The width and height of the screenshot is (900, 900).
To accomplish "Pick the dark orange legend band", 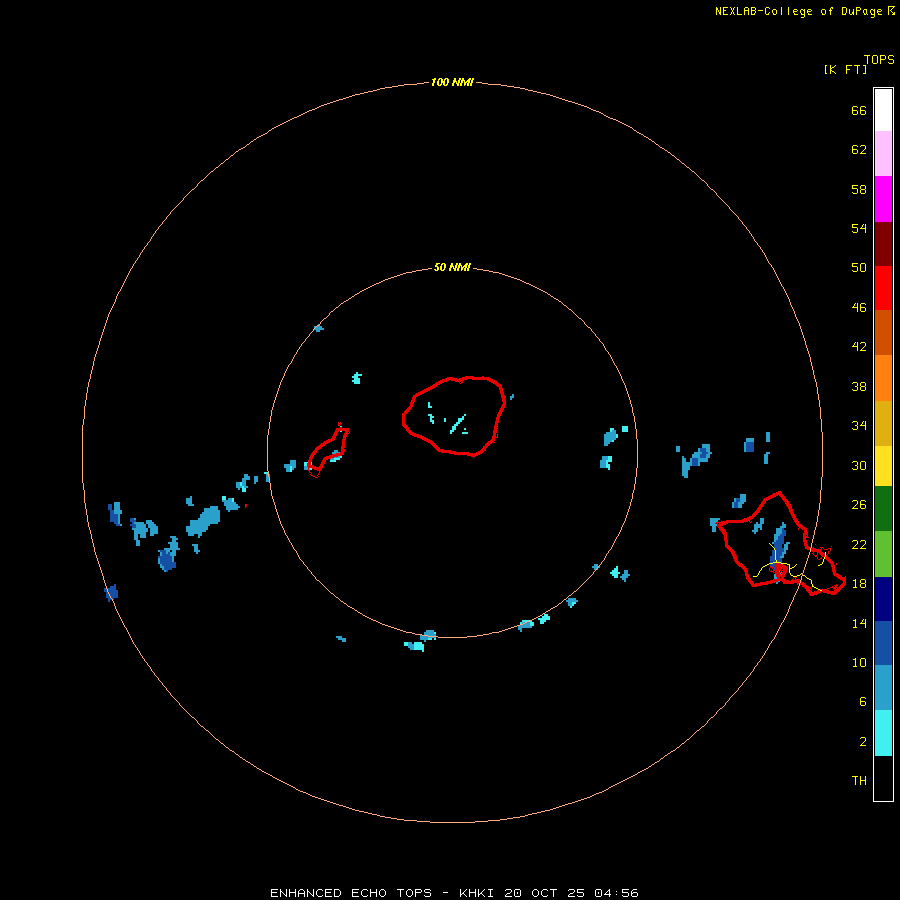I will click(x=883, y=332).
